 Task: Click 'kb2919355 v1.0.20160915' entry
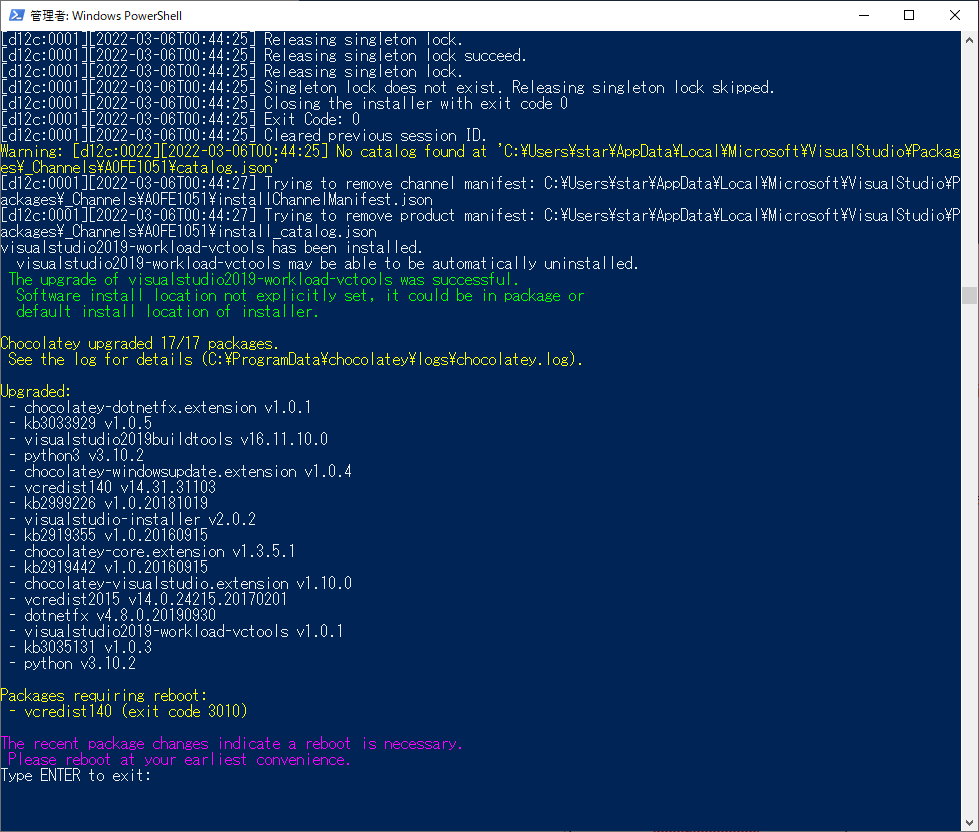(x=116, y=536)
